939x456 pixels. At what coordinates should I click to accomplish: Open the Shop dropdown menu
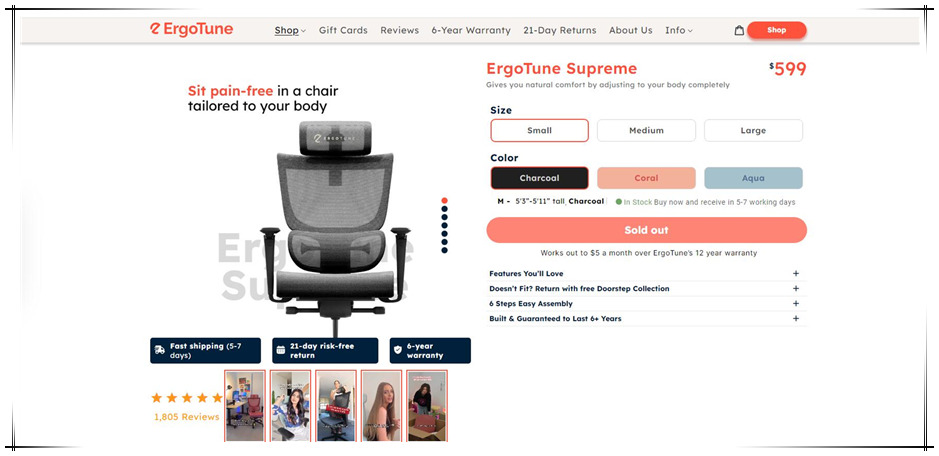pos(290,30)
